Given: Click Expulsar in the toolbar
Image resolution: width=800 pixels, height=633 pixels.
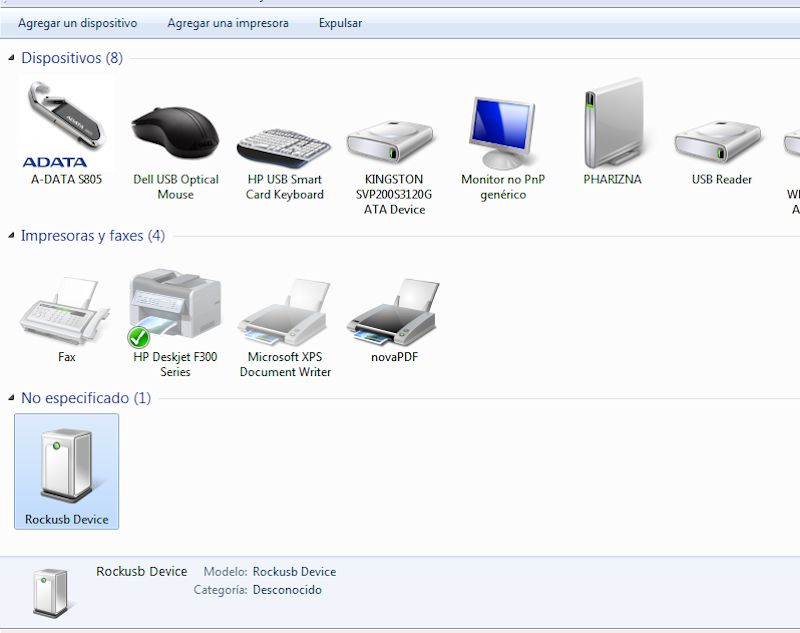Looking at the screenshot, I should point(340,23).
